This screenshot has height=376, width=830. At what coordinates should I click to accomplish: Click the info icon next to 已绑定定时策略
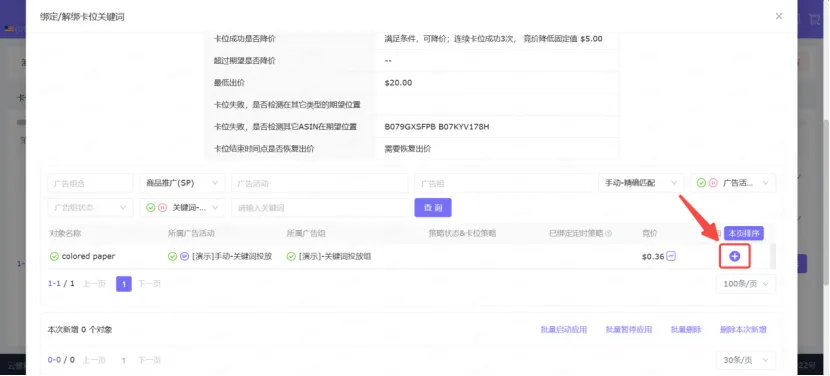pyautogui.click(x=608, y=234)
